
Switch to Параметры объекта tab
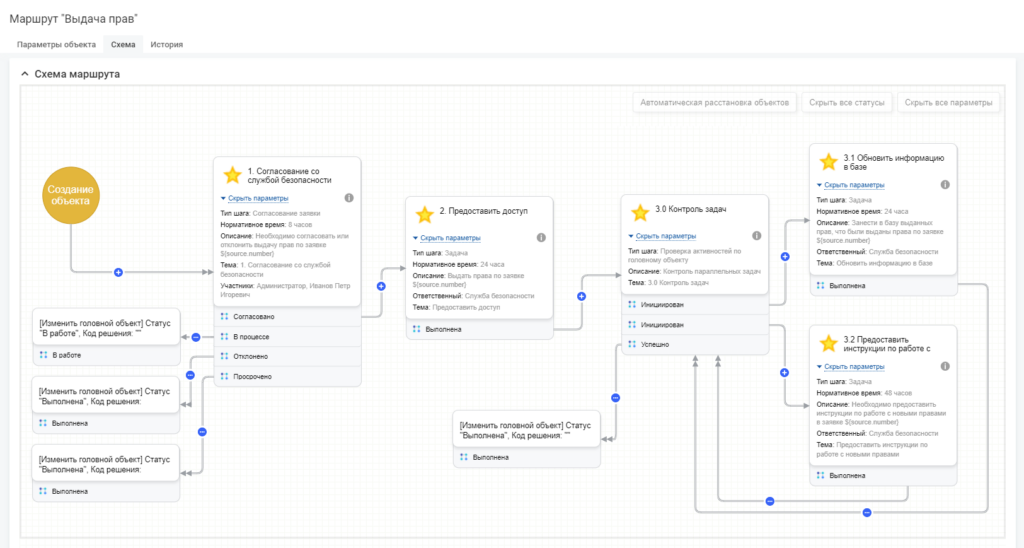tap(56, 44)
